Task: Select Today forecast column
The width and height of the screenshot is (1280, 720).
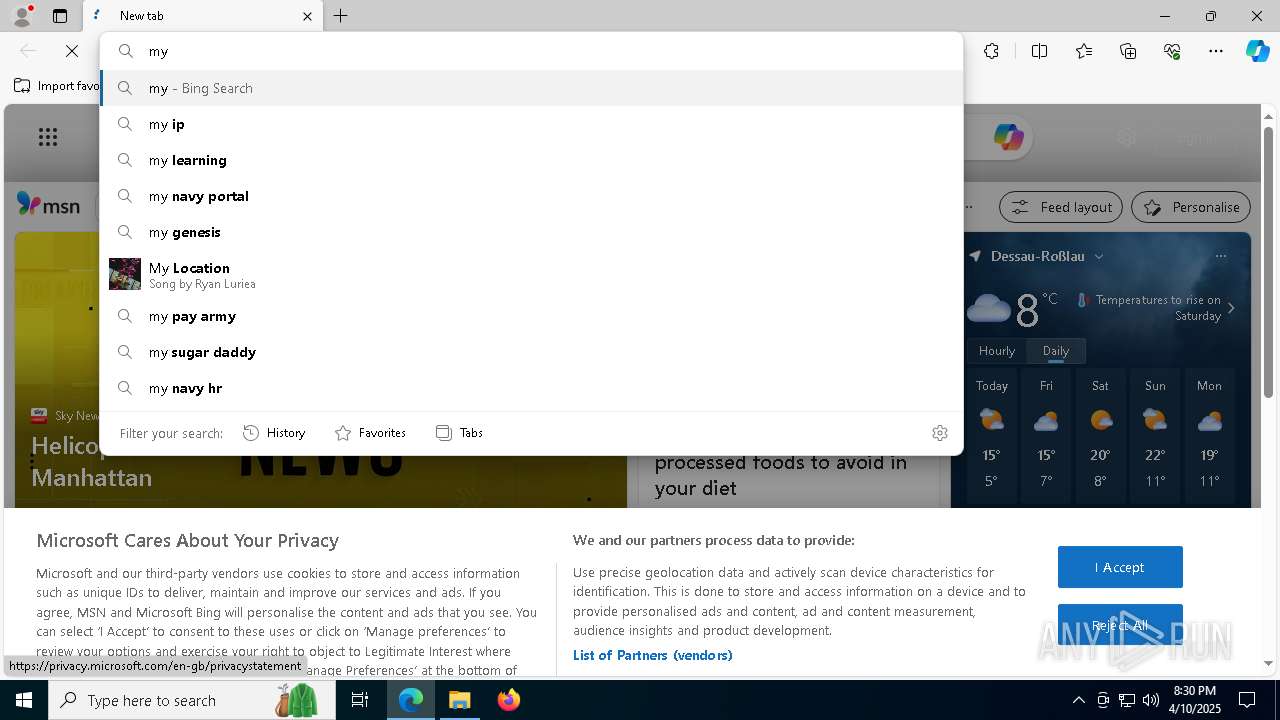Action: click(992, 437)
